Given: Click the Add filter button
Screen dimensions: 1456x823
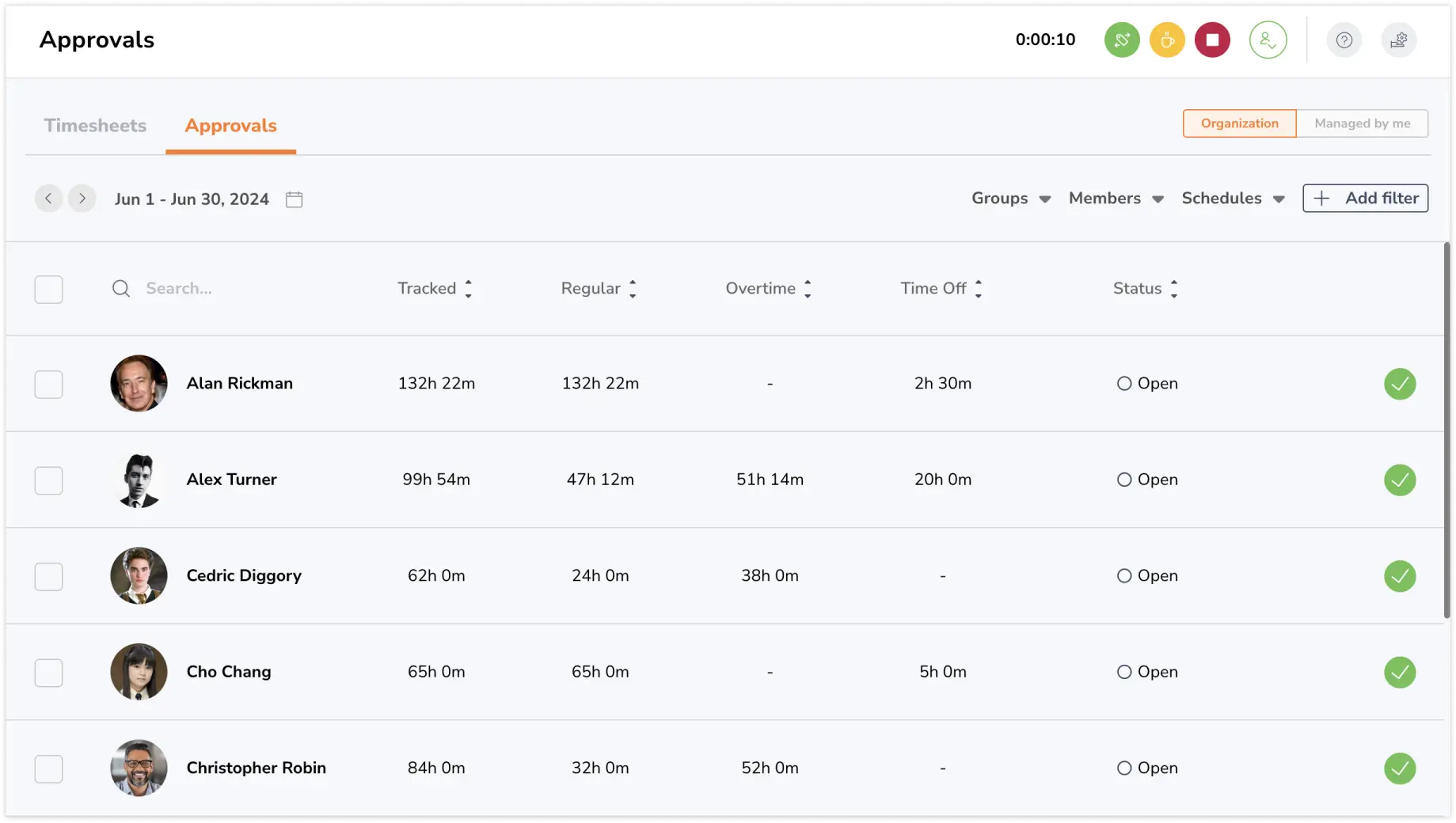Looking at the screenshot, I should [1364, 198].
